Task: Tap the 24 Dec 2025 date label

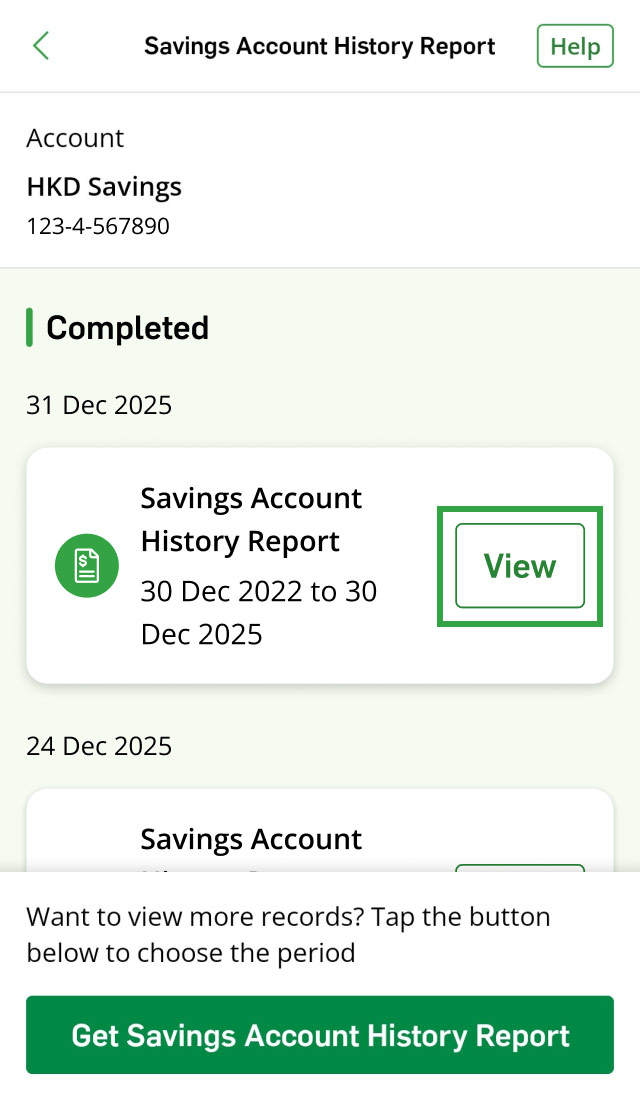Action: (x=99, y=746)
